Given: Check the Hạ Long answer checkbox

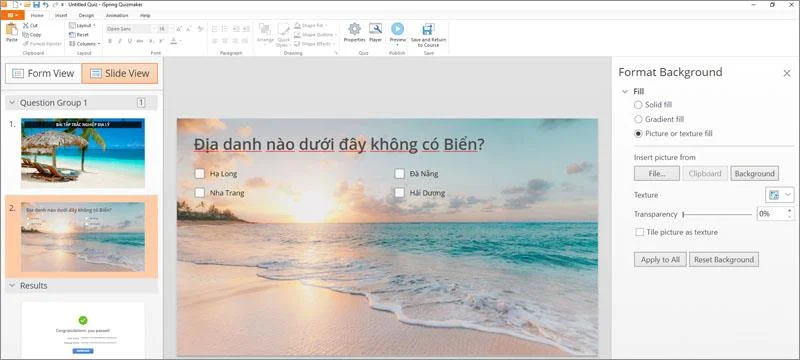Looking at the screenshot, I should [x=199, y=174].
